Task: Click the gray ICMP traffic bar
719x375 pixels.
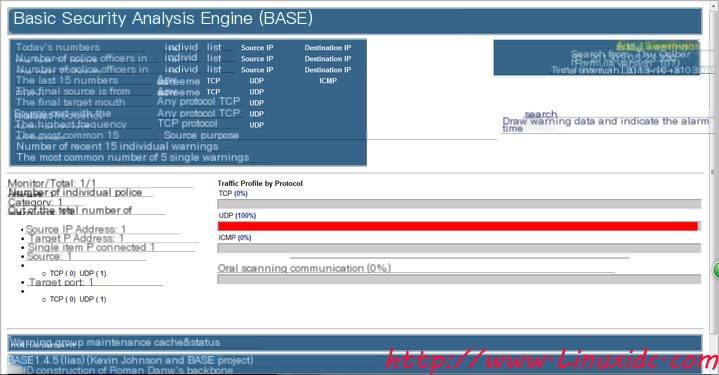Action: pos(459,248)
